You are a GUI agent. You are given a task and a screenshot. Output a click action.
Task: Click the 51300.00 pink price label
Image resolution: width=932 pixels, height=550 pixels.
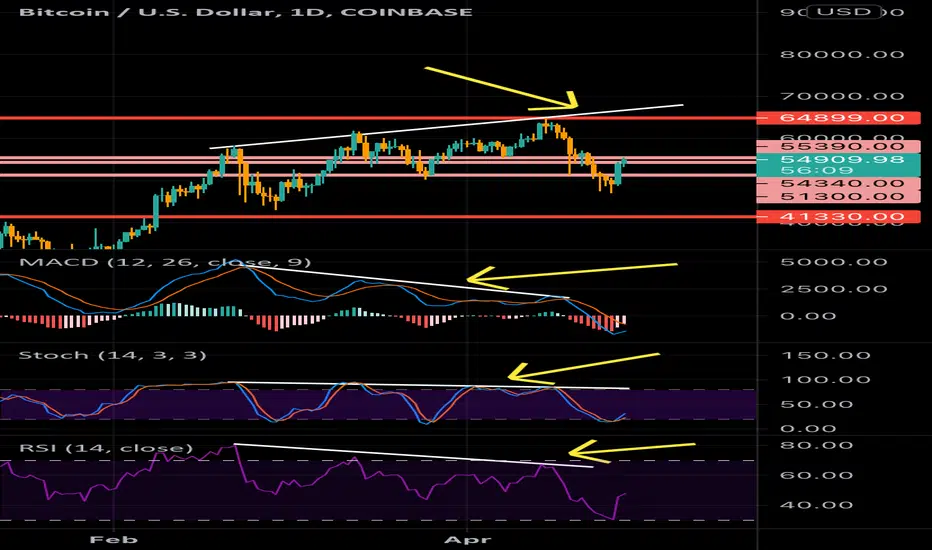[x=838, y=197]
